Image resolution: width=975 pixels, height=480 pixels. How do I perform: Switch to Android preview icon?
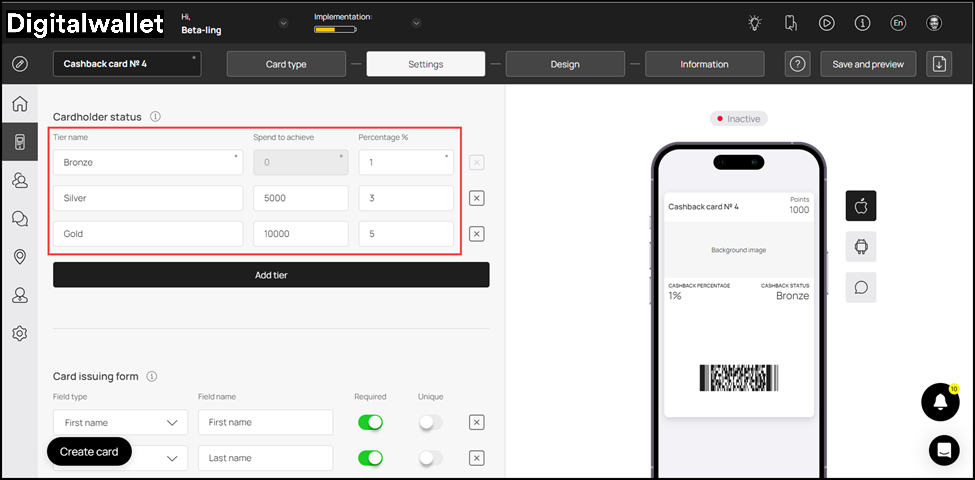click(861, 246)
